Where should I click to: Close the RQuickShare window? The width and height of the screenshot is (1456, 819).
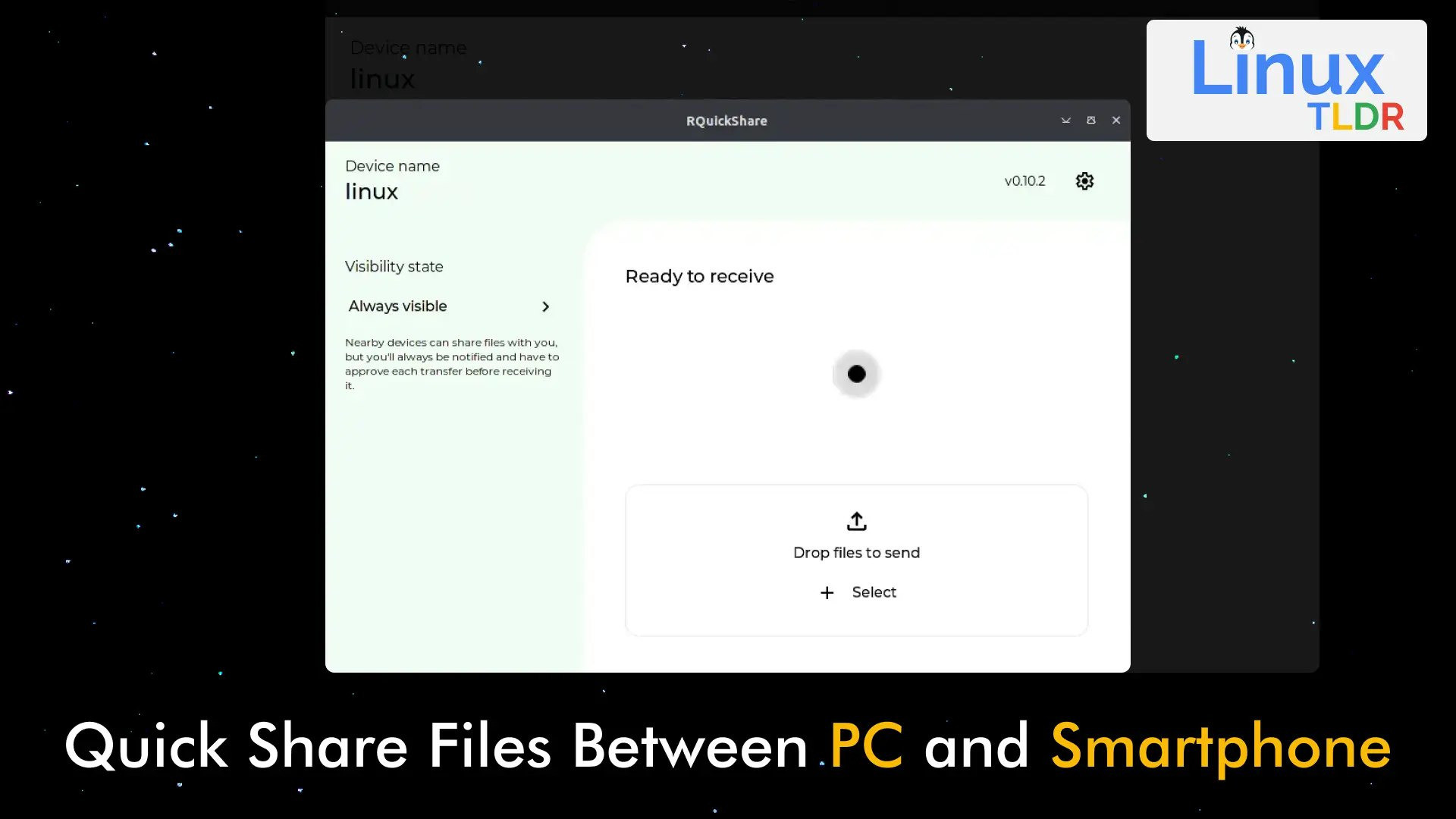[1116, 121]
